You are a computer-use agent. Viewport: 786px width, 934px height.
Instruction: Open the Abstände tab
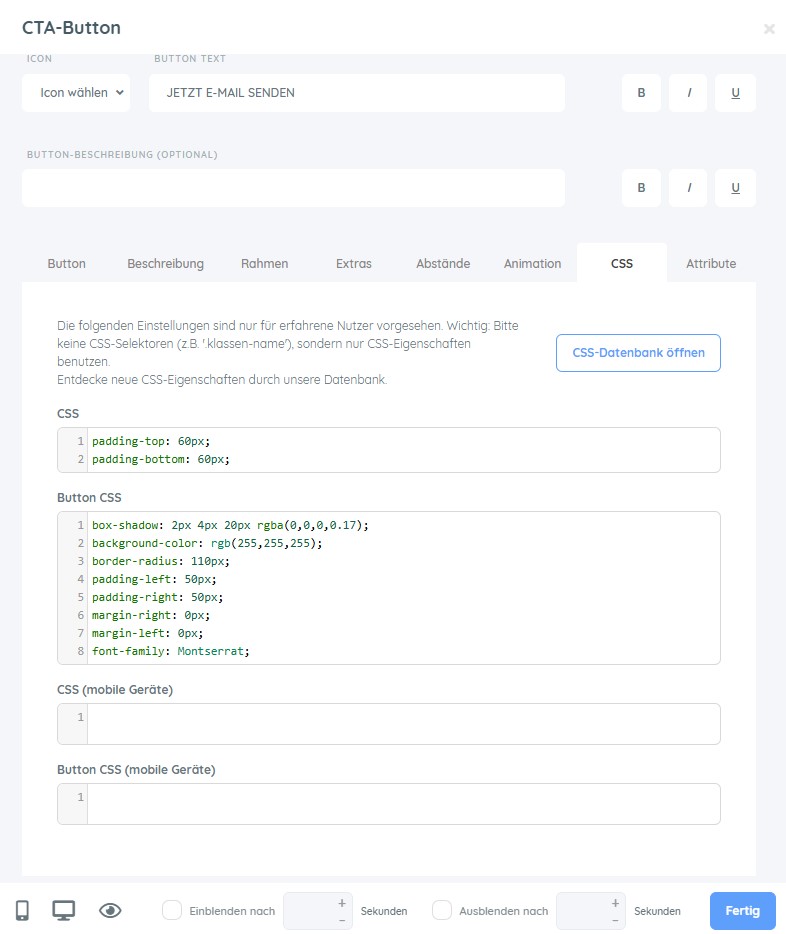click(443, 263)
